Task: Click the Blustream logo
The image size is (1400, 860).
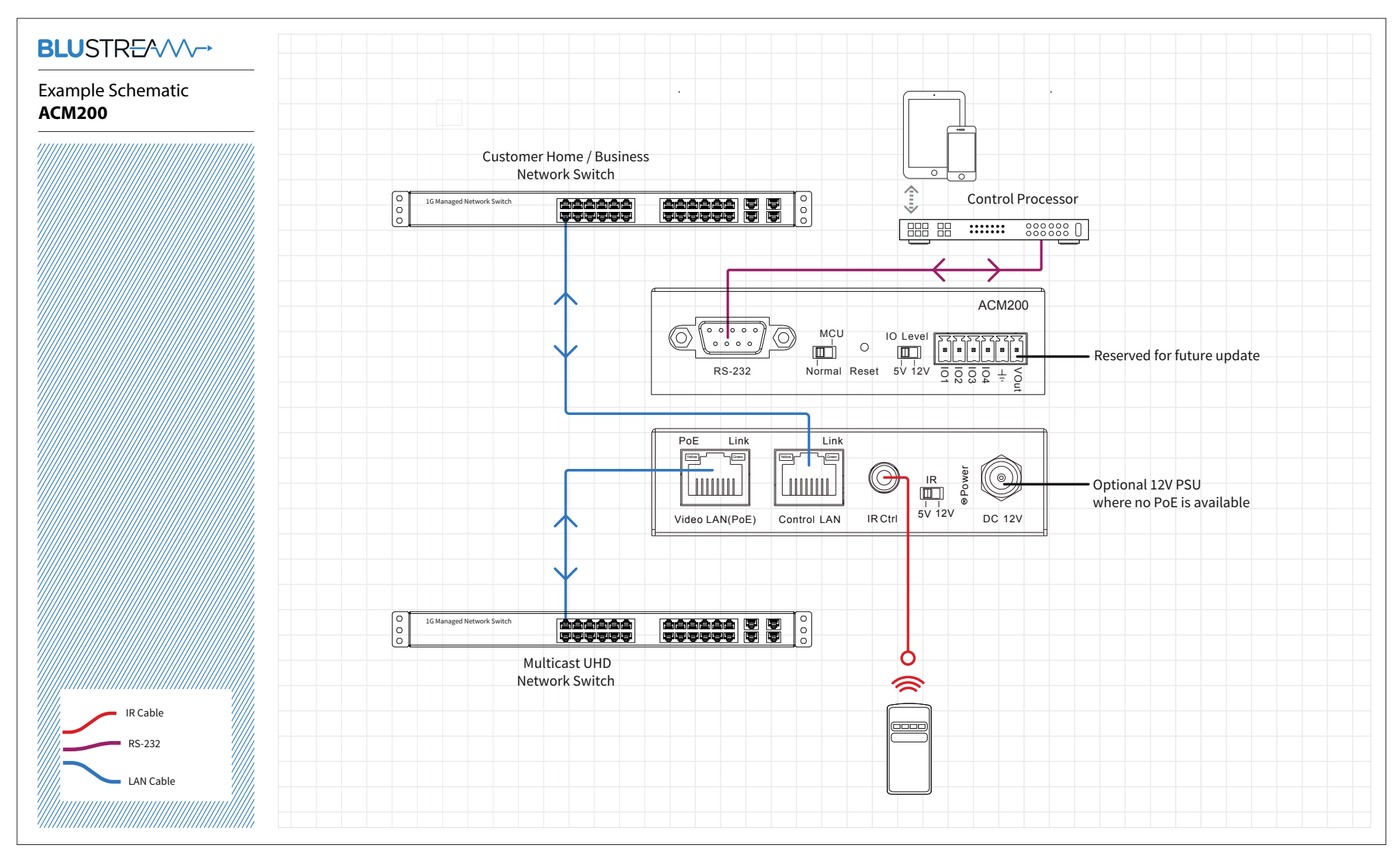Action: 125,49
